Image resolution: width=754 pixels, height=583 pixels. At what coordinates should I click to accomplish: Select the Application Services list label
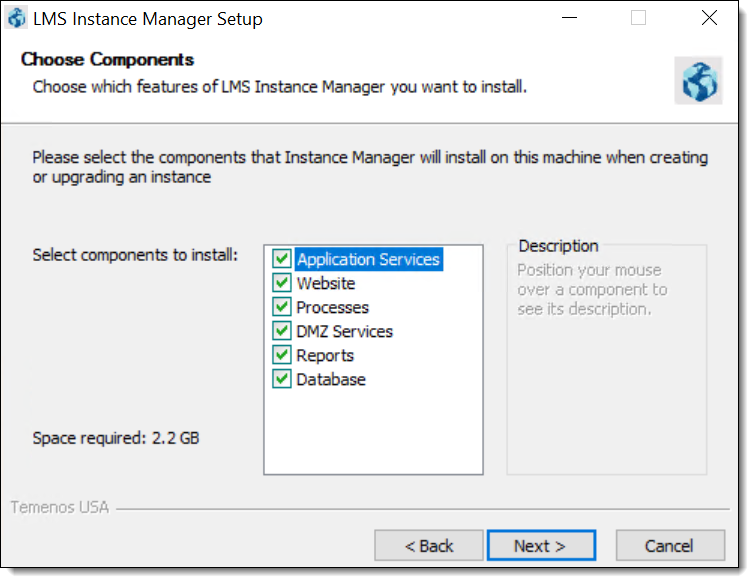[x=369, y=259]
